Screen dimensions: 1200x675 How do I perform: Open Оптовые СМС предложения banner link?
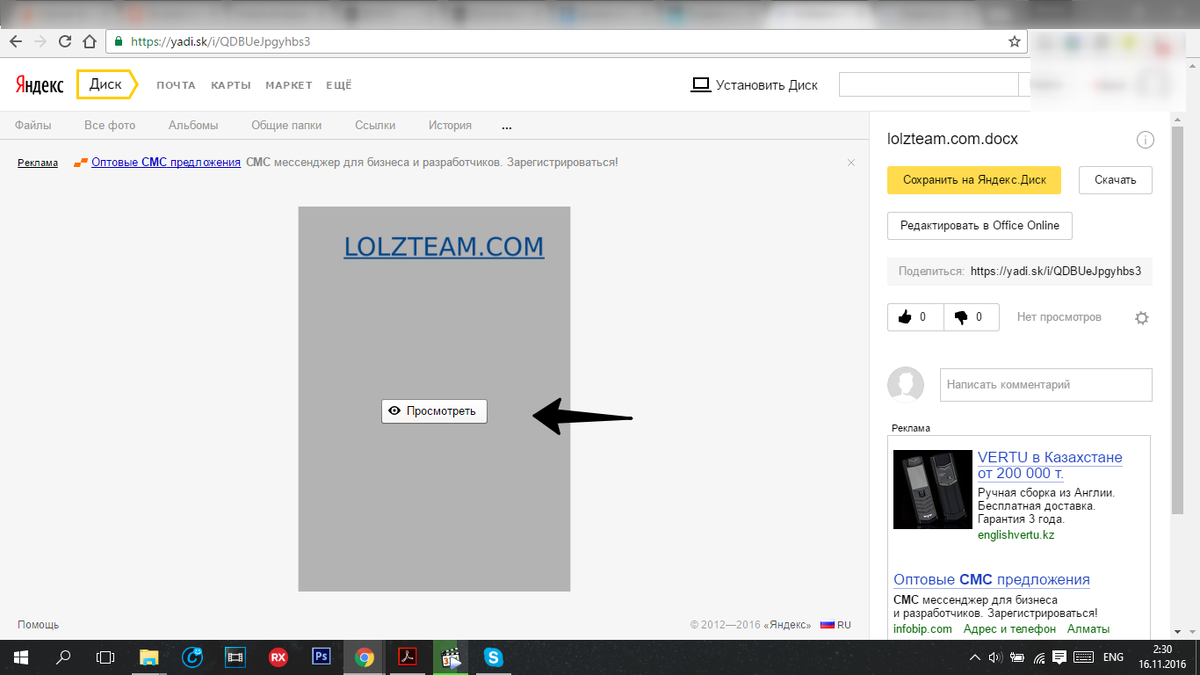tap(166, 162)
